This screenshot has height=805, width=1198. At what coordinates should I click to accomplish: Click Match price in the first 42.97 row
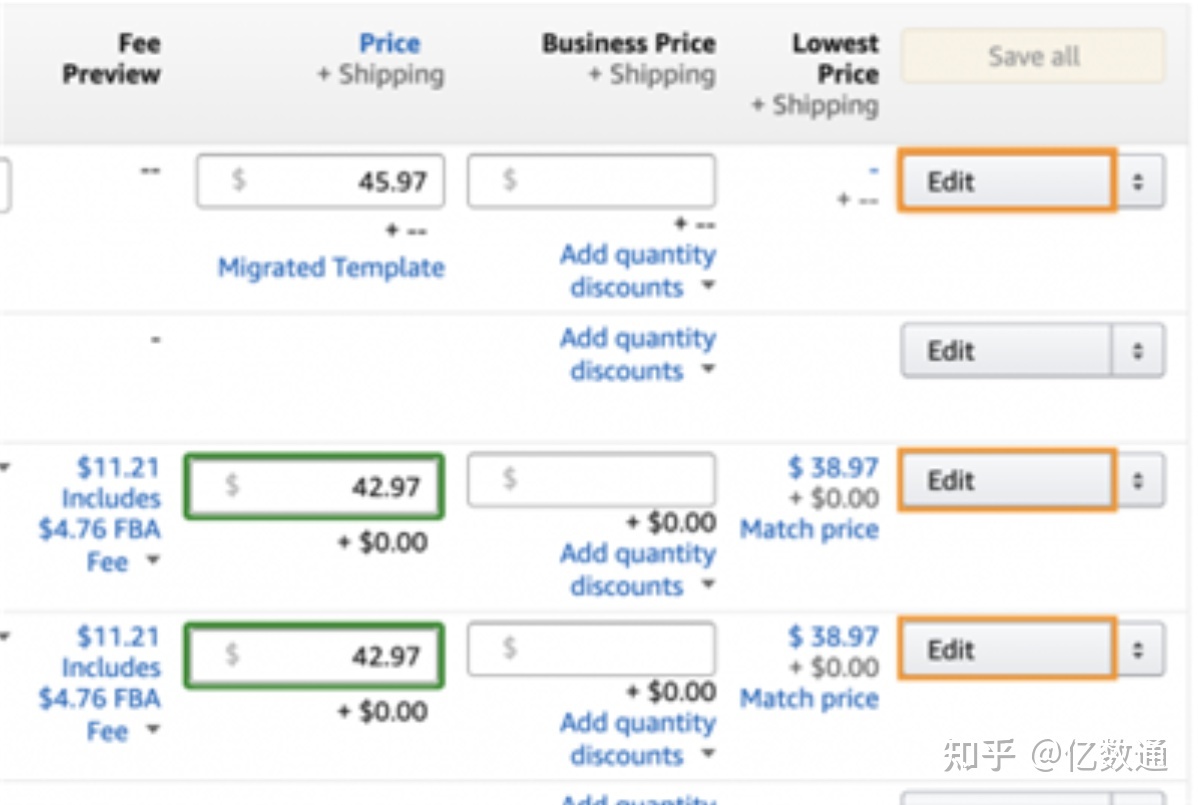point(809,529)
